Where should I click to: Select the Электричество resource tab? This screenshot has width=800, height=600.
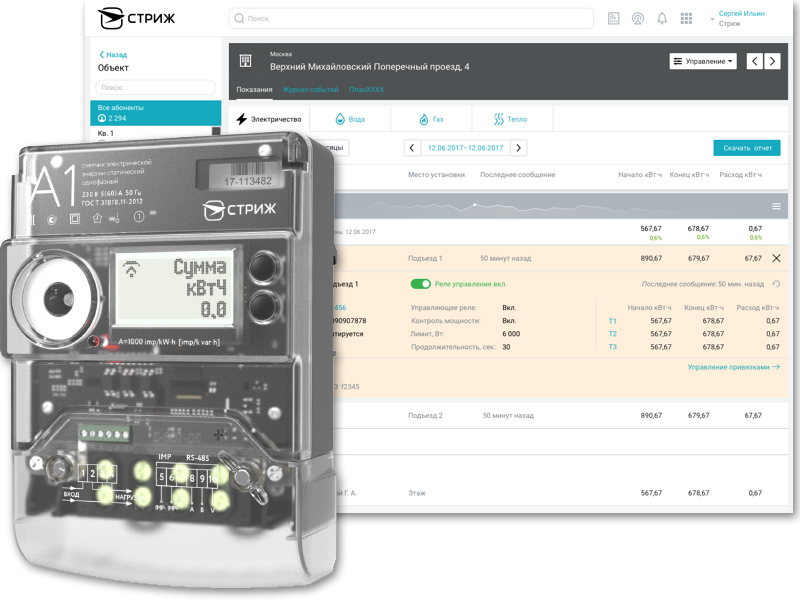269,119
